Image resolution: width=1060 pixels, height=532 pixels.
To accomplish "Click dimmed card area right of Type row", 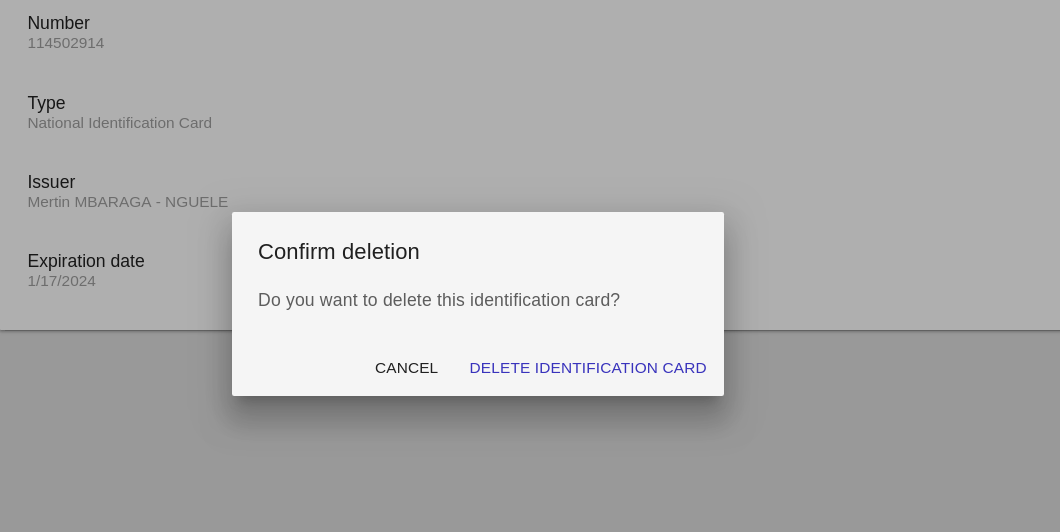I will [x=600, y=113].
